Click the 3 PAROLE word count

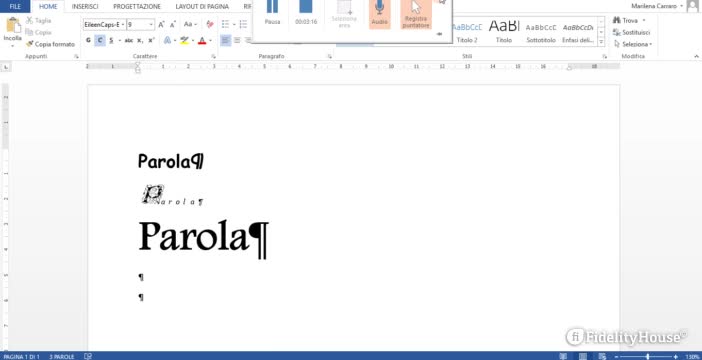(x=62, y=357)
